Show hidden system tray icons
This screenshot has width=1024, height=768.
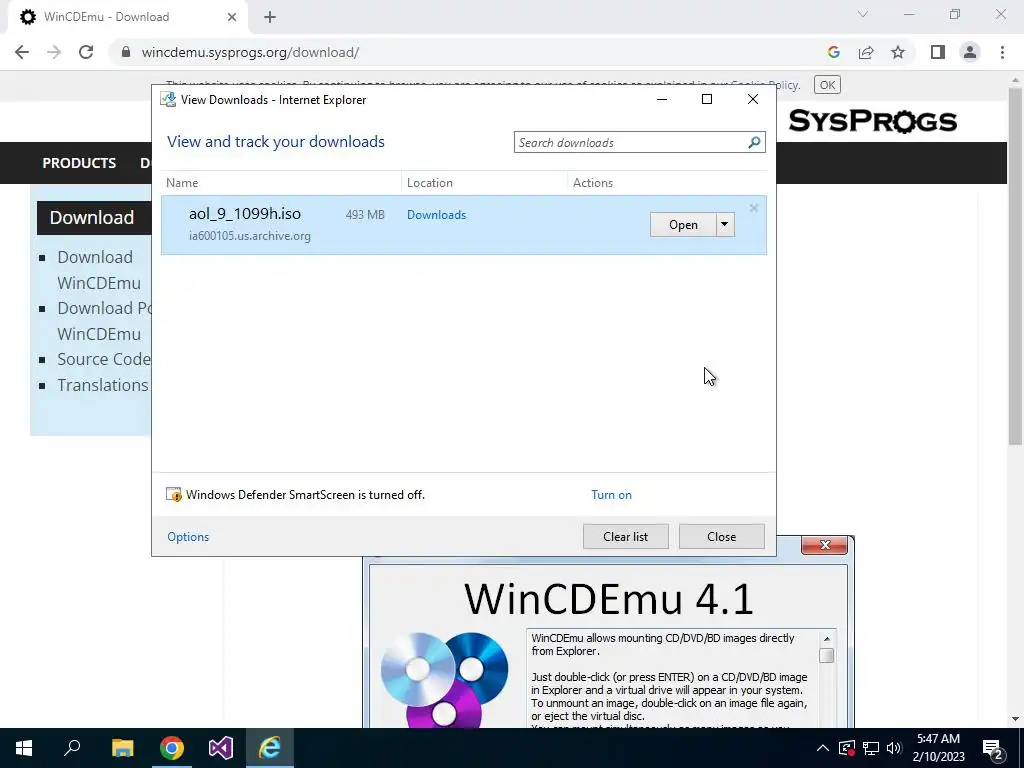tap(823, 748)
